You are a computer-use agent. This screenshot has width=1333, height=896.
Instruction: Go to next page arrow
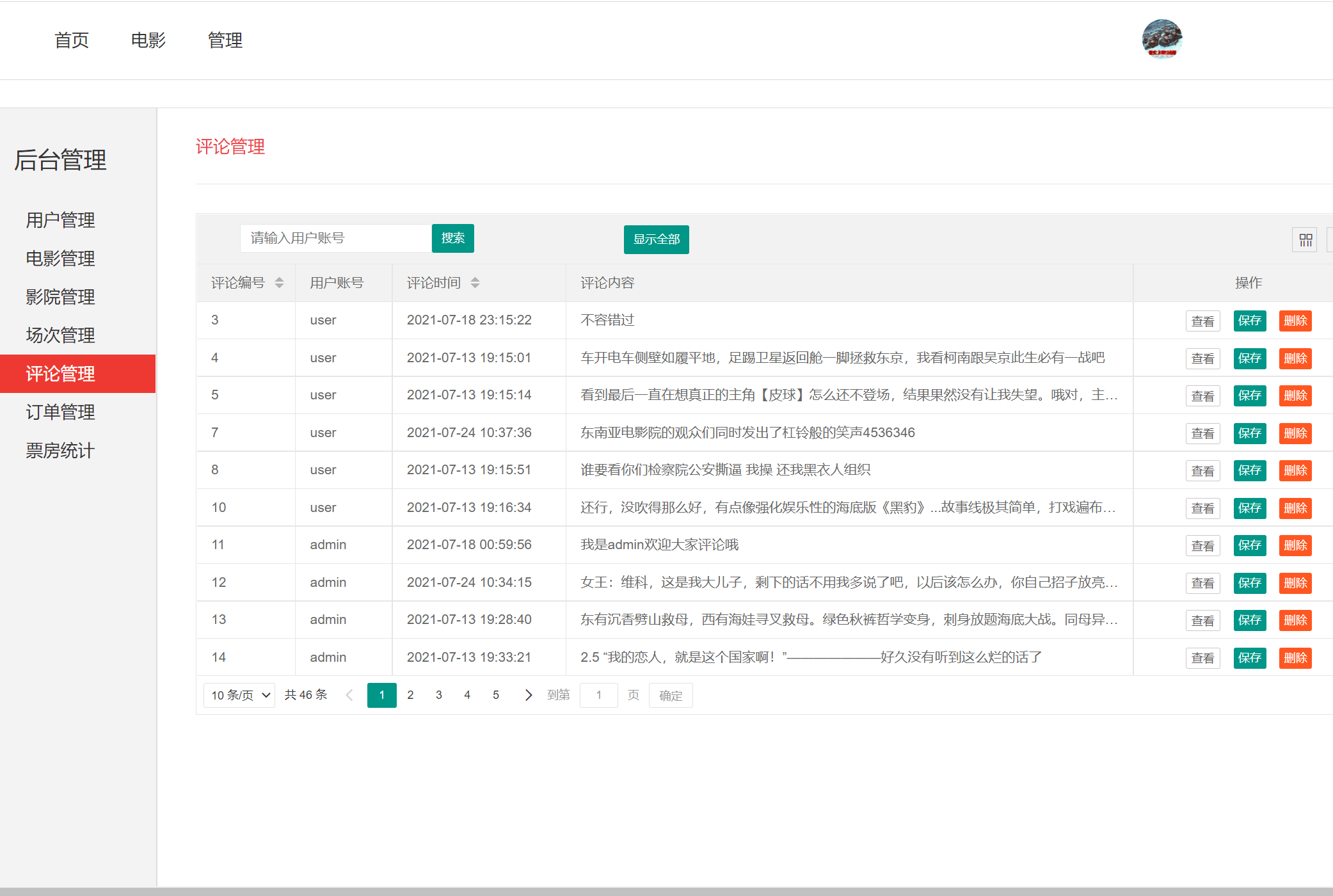528,695
